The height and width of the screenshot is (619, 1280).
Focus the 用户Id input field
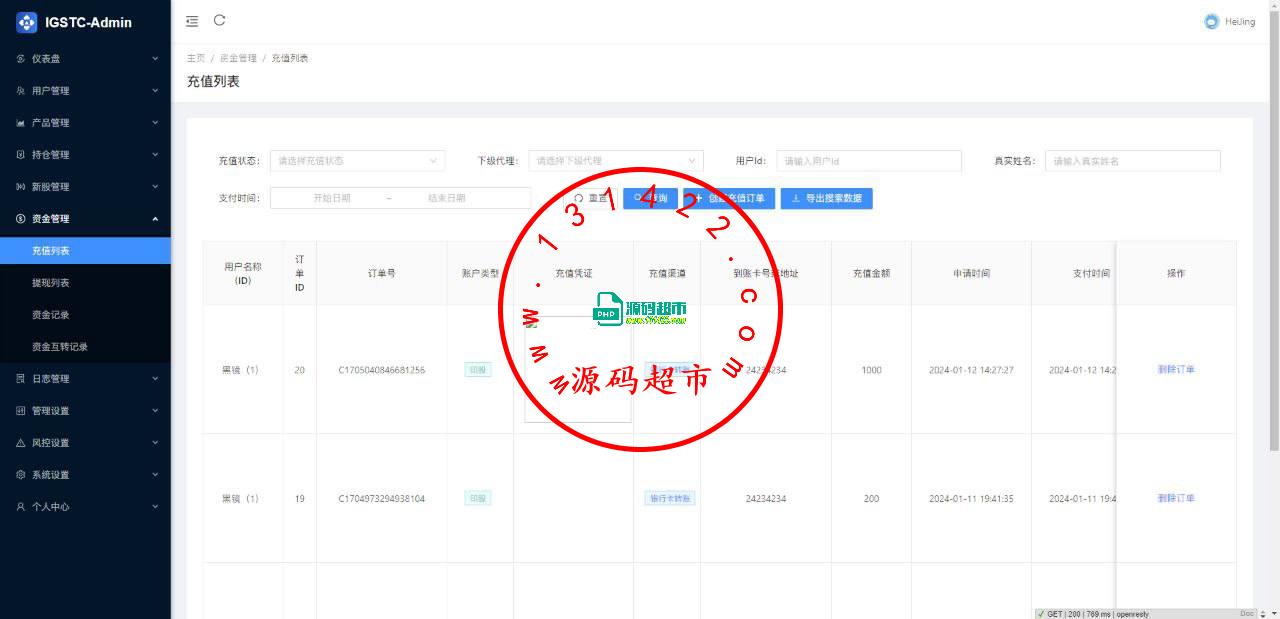click(x=869, y=161)
